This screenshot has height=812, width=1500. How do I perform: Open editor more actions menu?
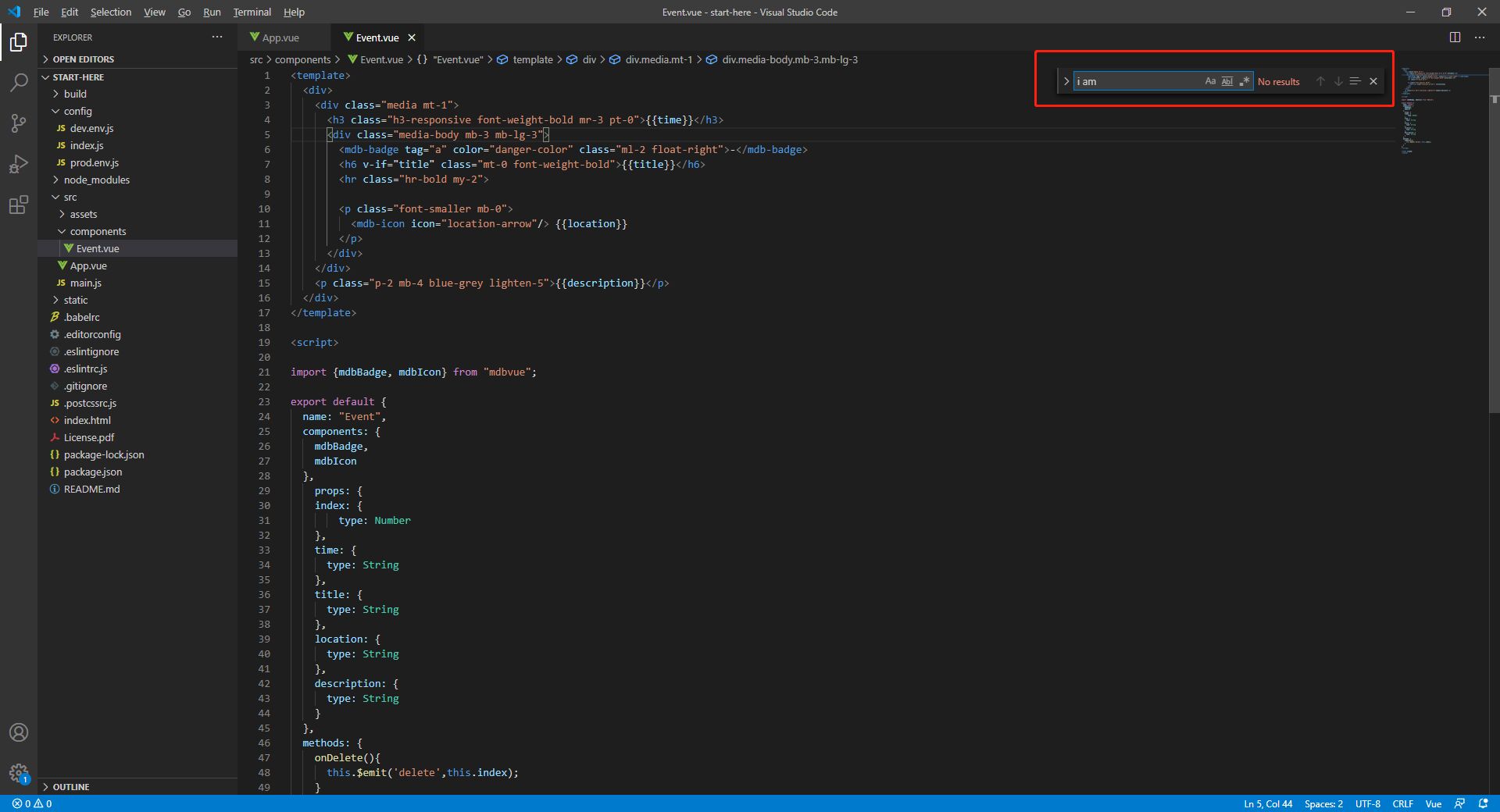pyautogui.click(x=1480, y=37)
